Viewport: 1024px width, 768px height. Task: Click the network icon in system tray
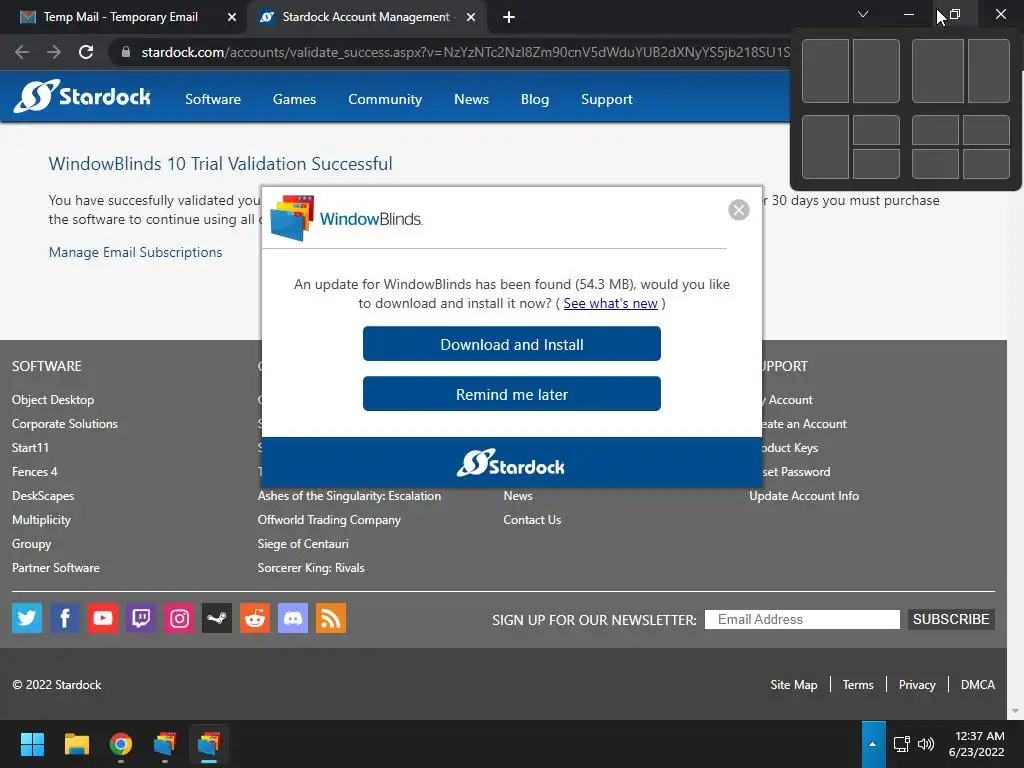coord(901,744)
